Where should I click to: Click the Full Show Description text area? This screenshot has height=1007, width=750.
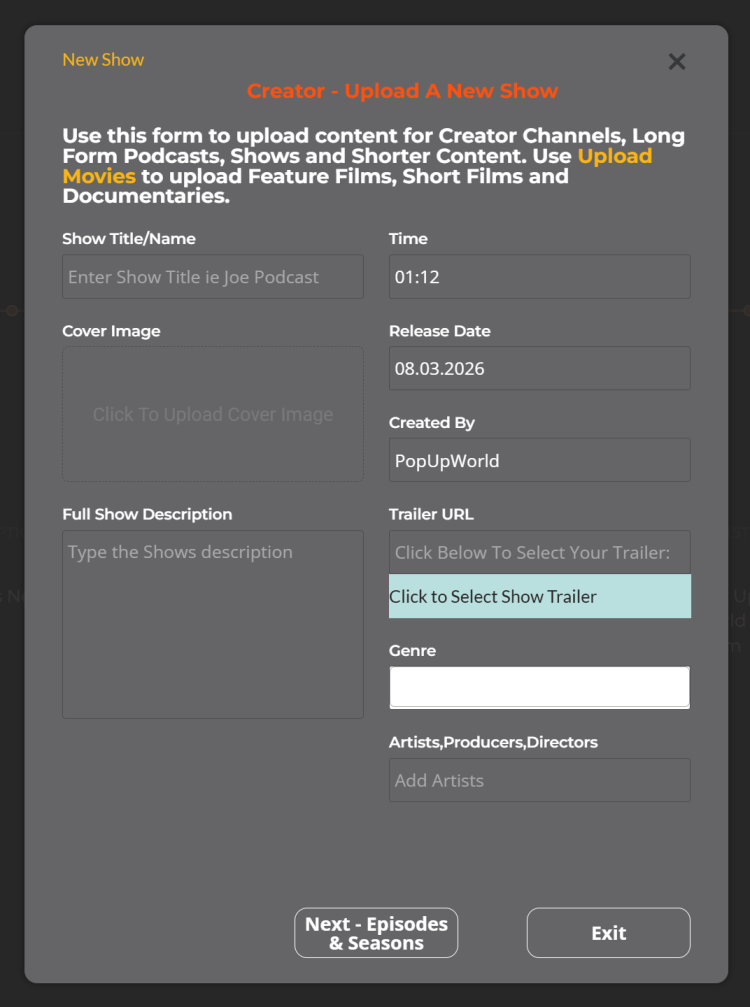point(213,624)
